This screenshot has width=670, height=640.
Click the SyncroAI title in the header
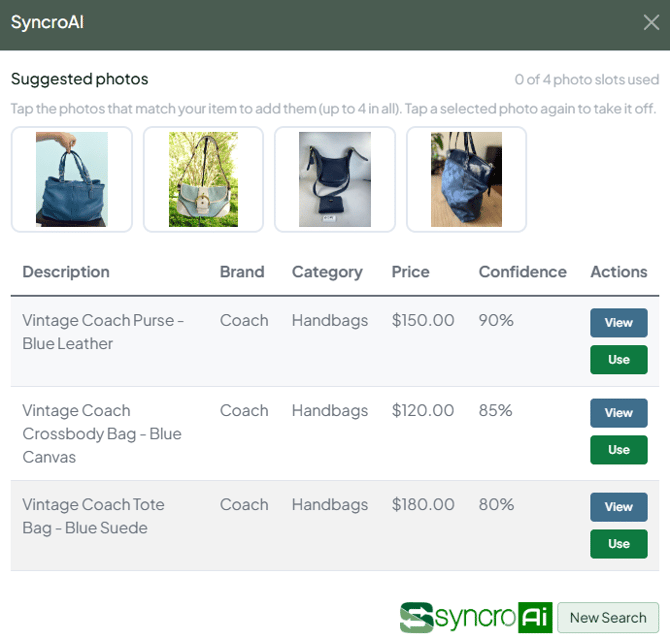[47, 22]
